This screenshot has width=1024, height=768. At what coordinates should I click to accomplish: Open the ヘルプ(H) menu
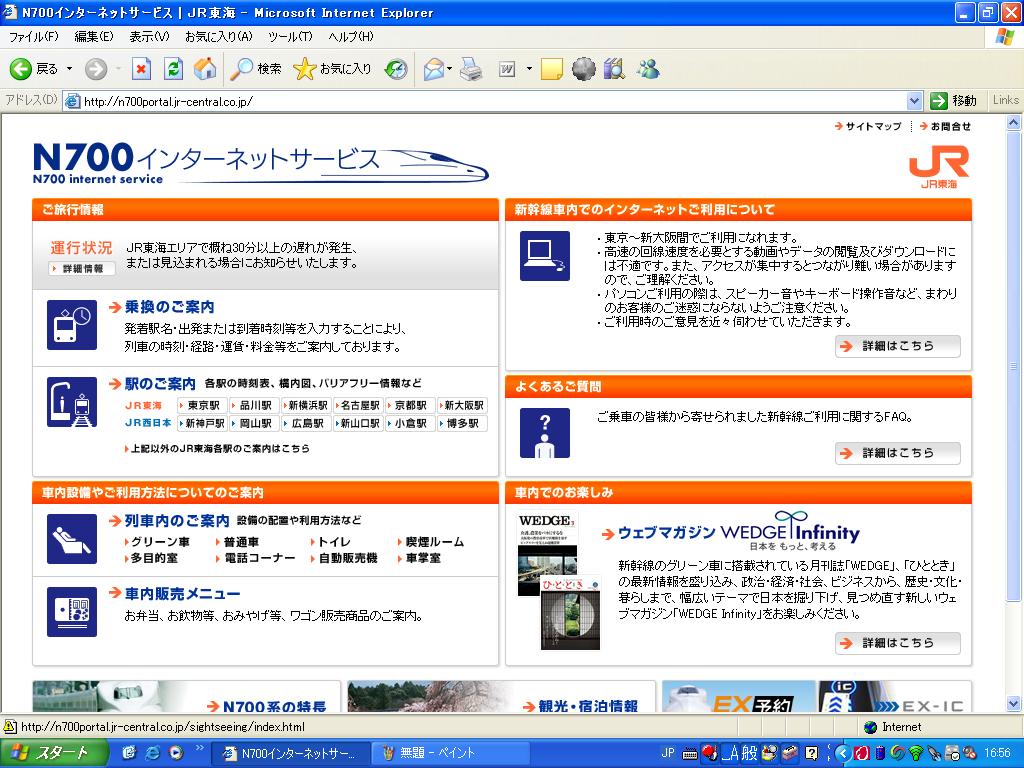(x=351, y=37)
